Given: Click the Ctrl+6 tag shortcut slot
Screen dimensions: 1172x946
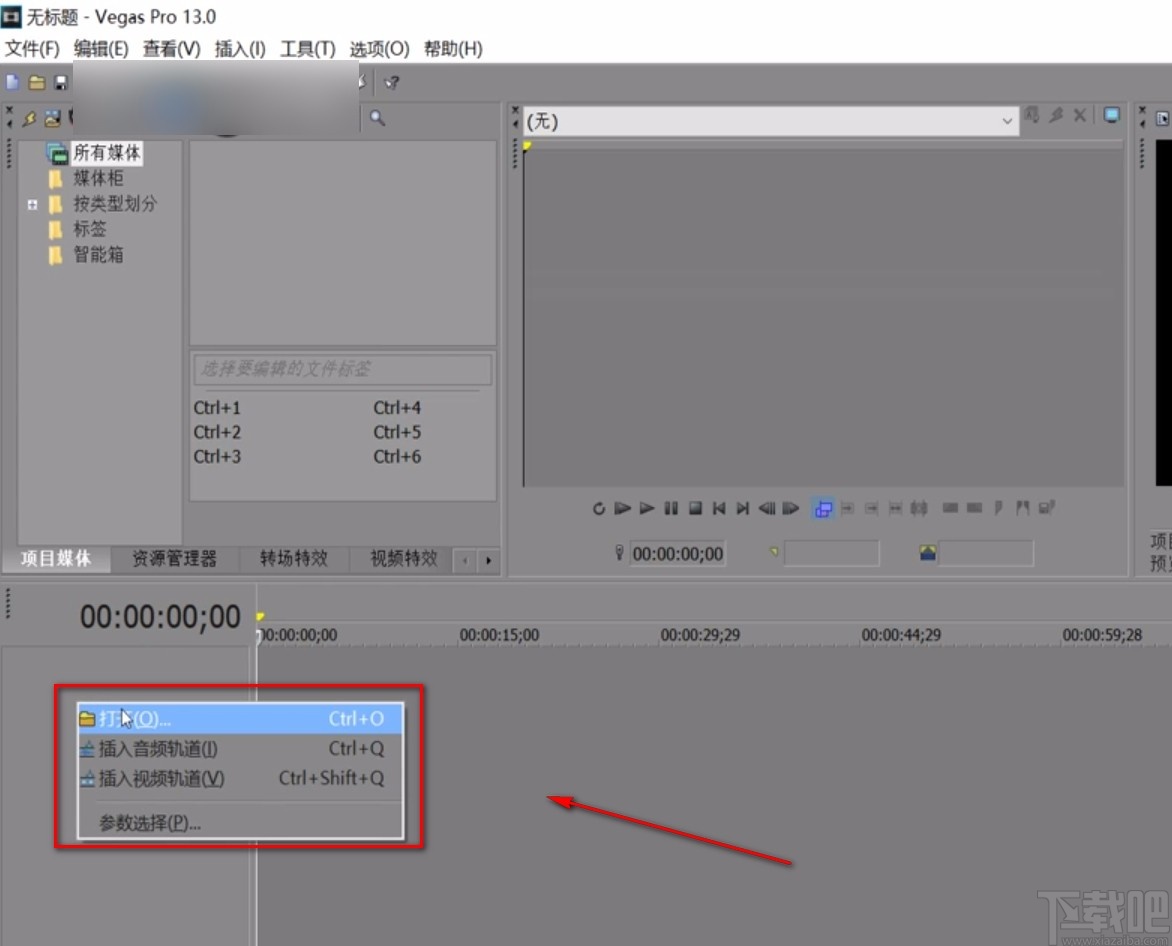Looking at the screenshot, I should click(x=397, y=457).
